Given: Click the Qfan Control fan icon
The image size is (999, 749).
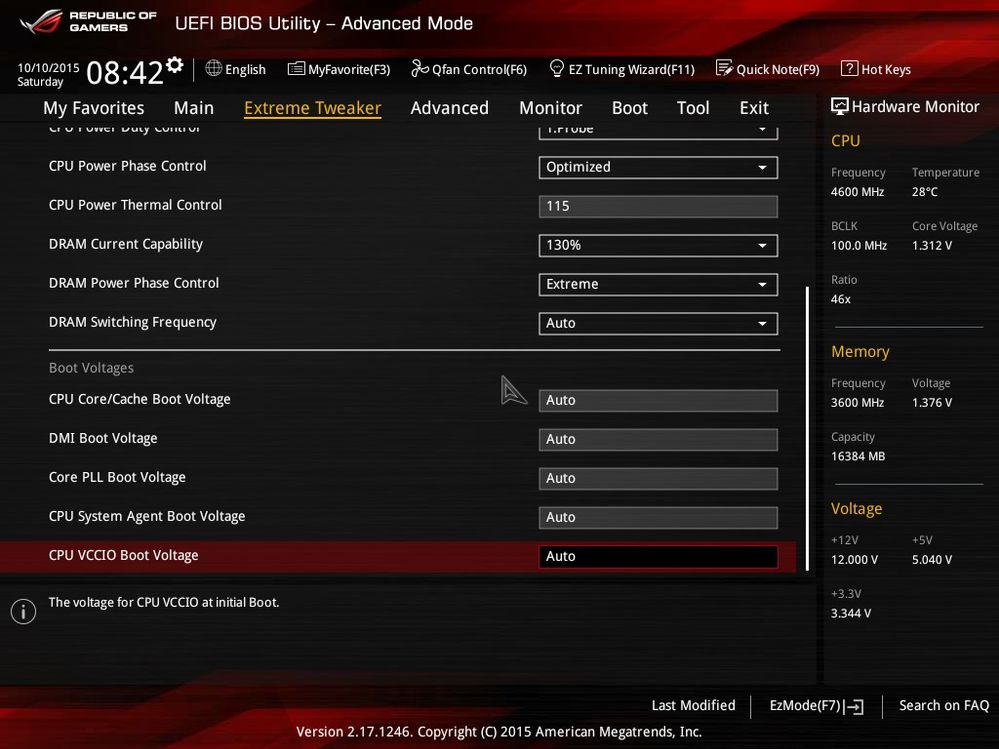Looking at the screenshot, I should tap(420, 68).
